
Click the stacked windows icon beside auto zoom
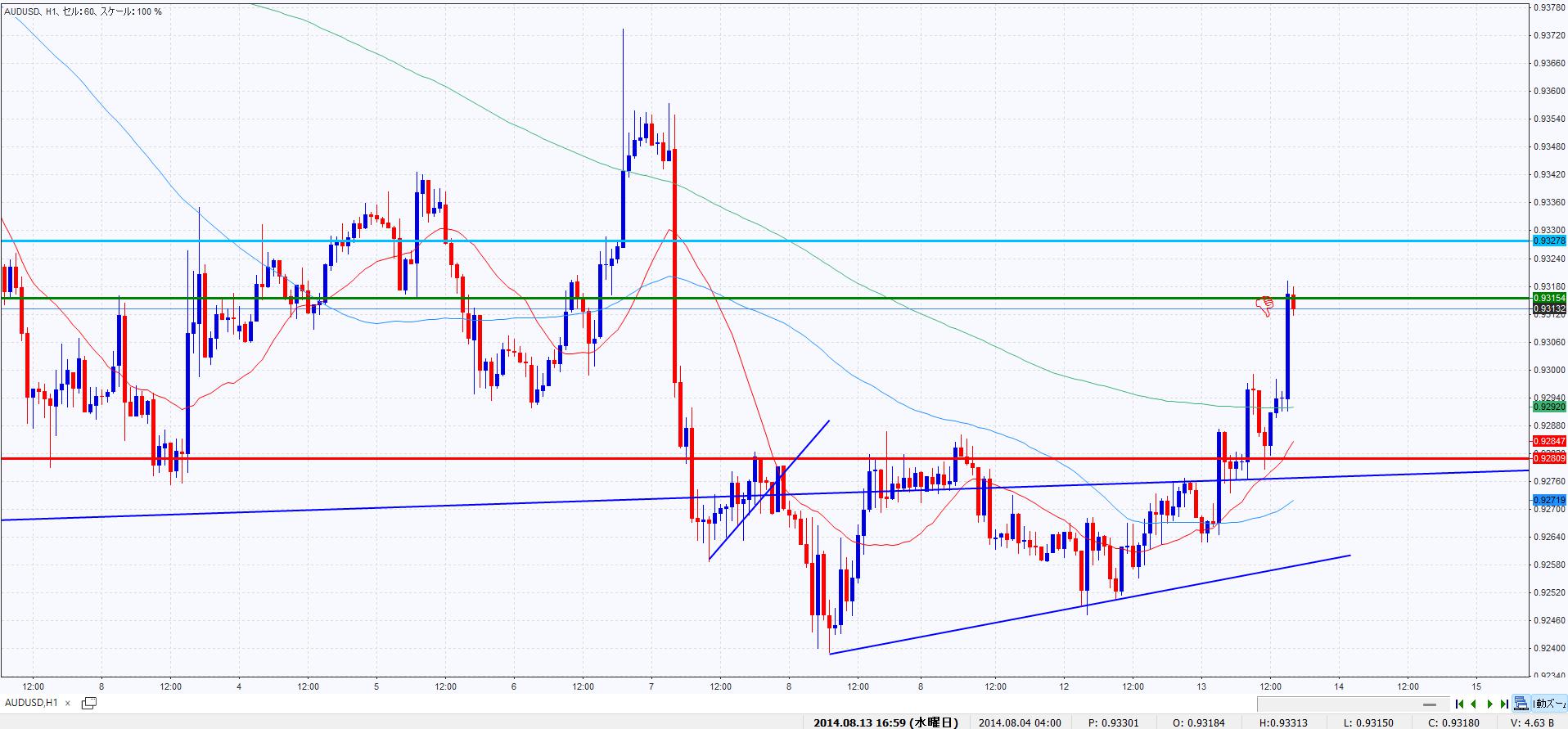point(1521,704)
